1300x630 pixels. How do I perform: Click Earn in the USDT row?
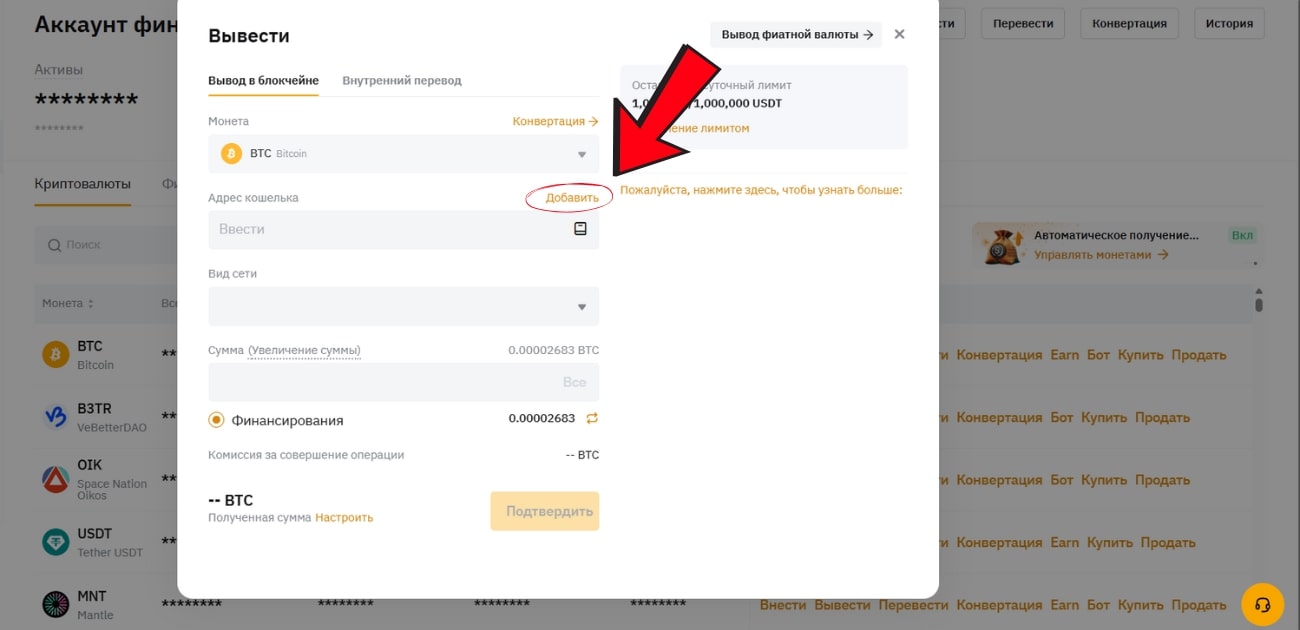point(1065,542)
